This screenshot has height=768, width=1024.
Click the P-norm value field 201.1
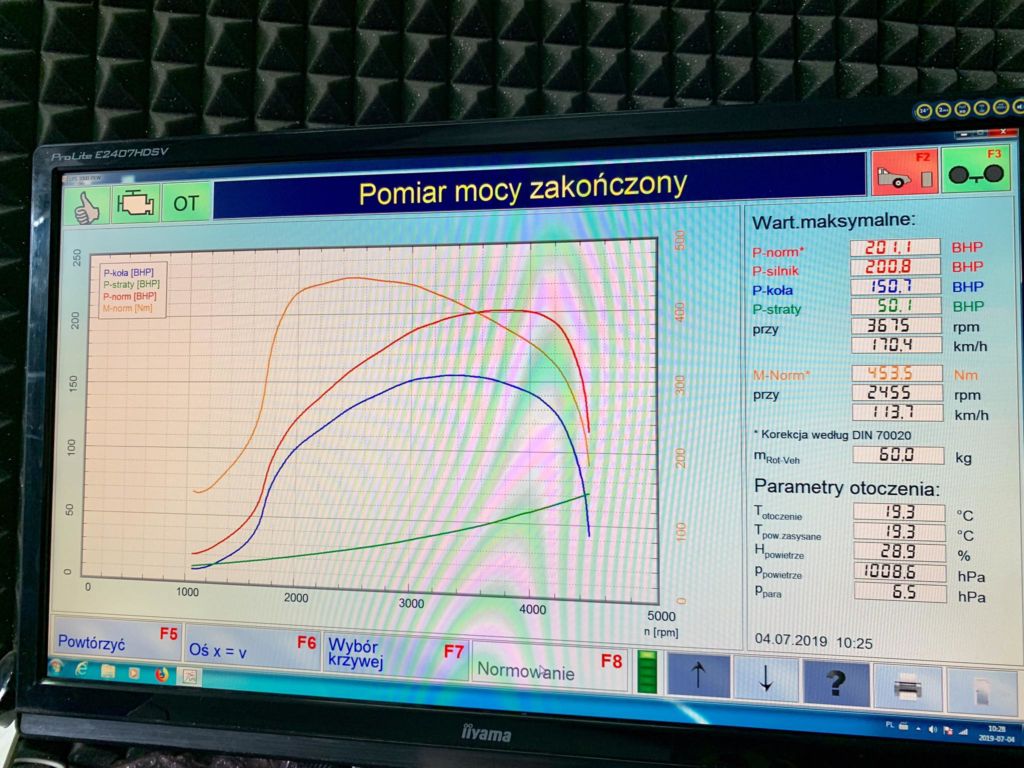[x=895, y=247]
